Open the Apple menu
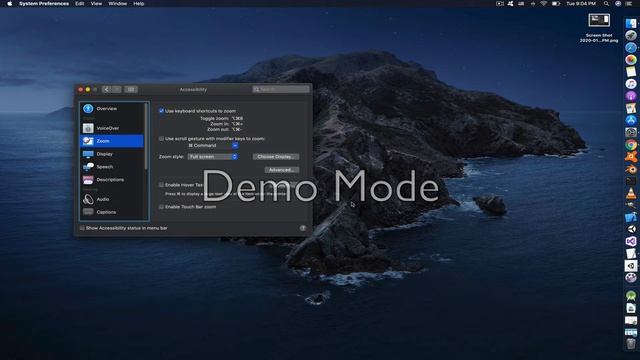This screenshot has width=640, height=360. coord(10,4)
